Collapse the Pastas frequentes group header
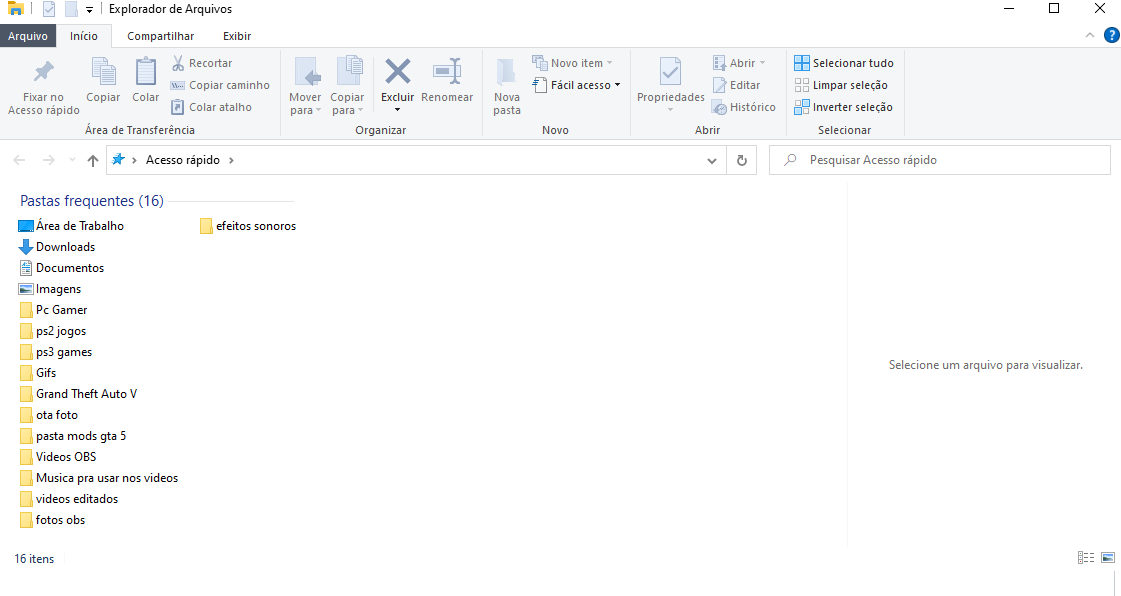1121x596 pixels. click(x=92, y=201)
